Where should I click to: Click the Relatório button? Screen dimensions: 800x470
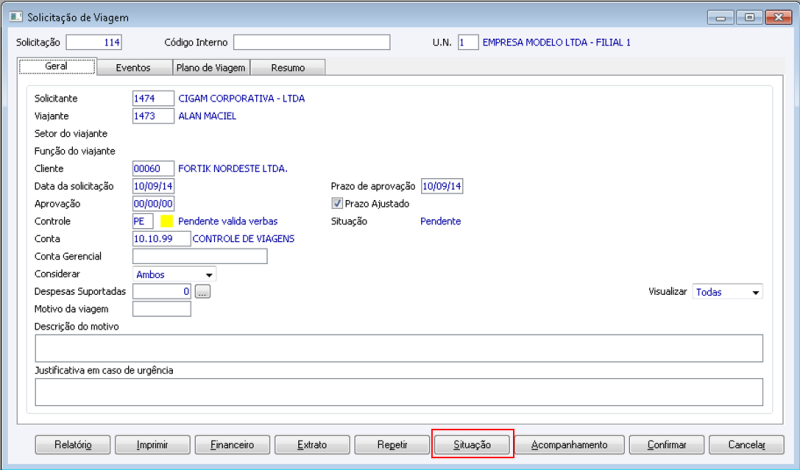point(73,444)
